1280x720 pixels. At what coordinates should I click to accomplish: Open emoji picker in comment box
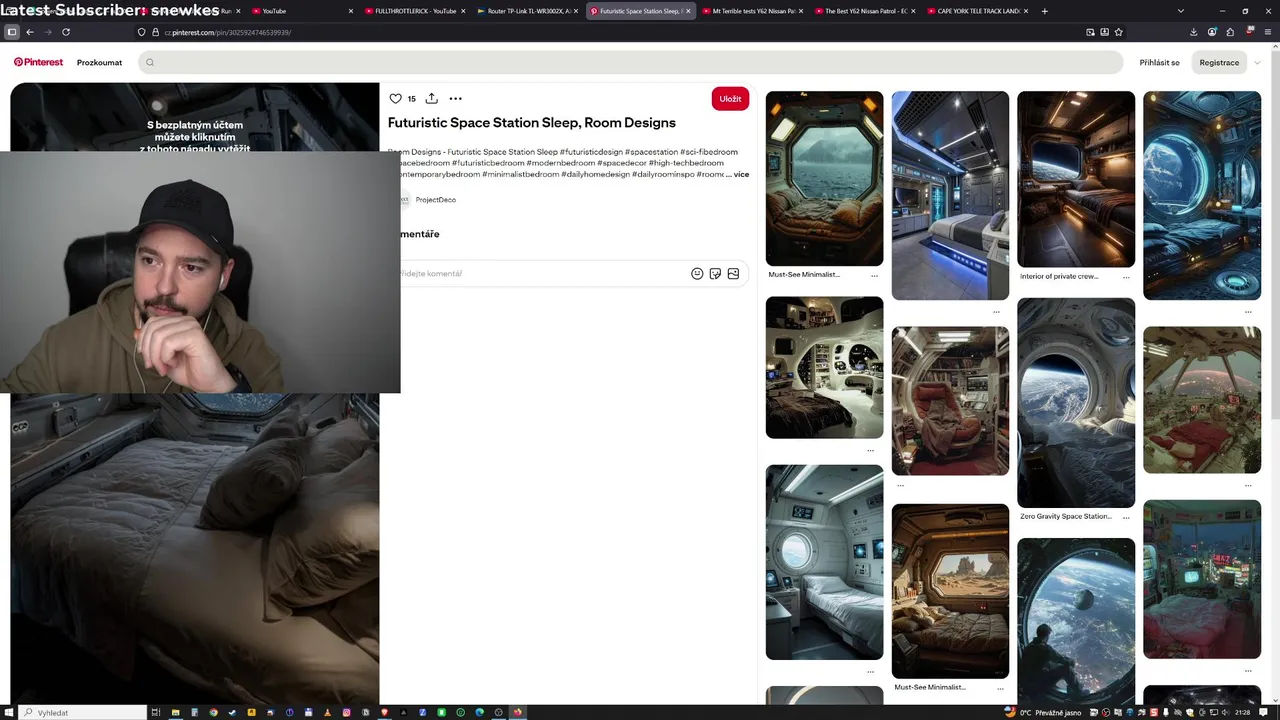697,273
